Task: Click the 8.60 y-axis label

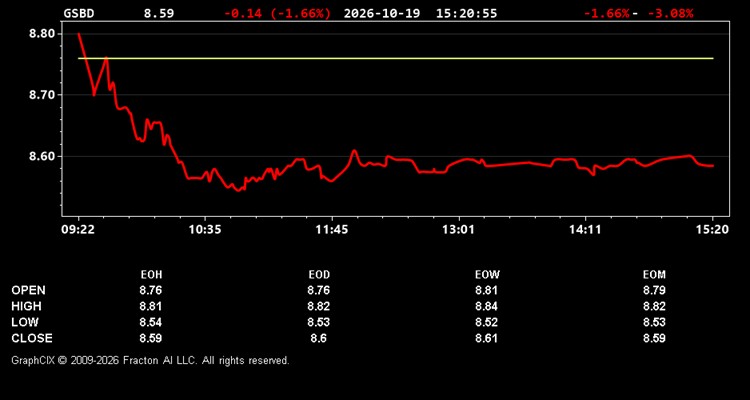Action: [42, 156]
